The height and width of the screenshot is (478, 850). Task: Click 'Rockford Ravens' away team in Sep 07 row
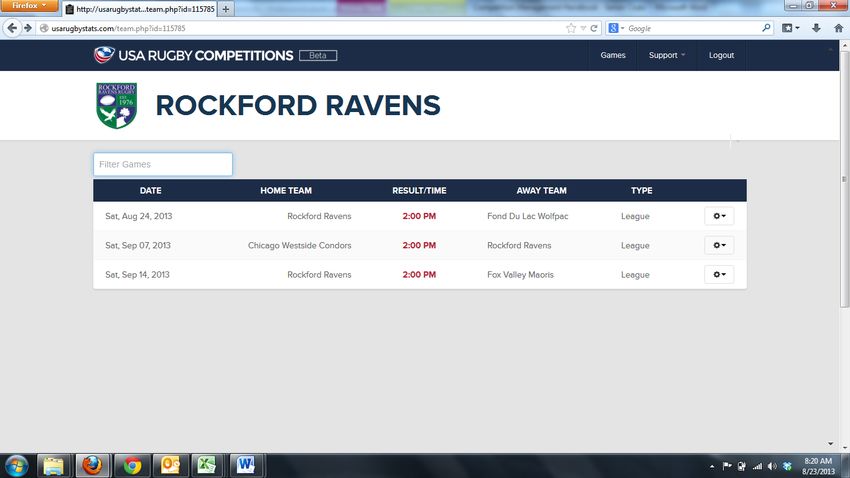(519, 246)
